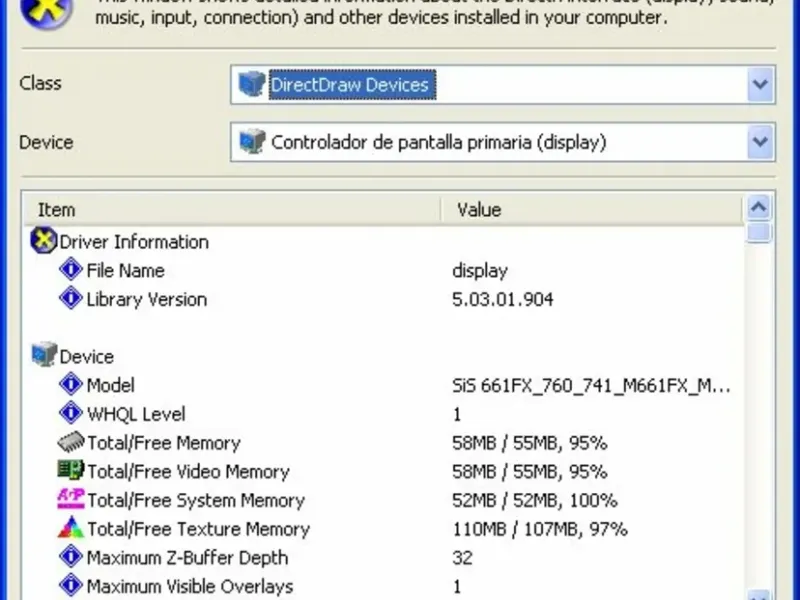This screenshot has width=800, height=600.
Task: Click the AGP Total/Free System Memory icon
Action: coord(71,500)
